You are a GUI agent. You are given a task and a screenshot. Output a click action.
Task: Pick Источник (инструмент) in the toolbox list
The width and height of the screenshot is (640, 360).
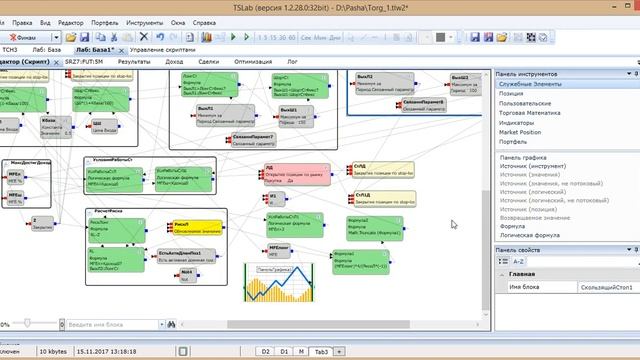(533, 166)
